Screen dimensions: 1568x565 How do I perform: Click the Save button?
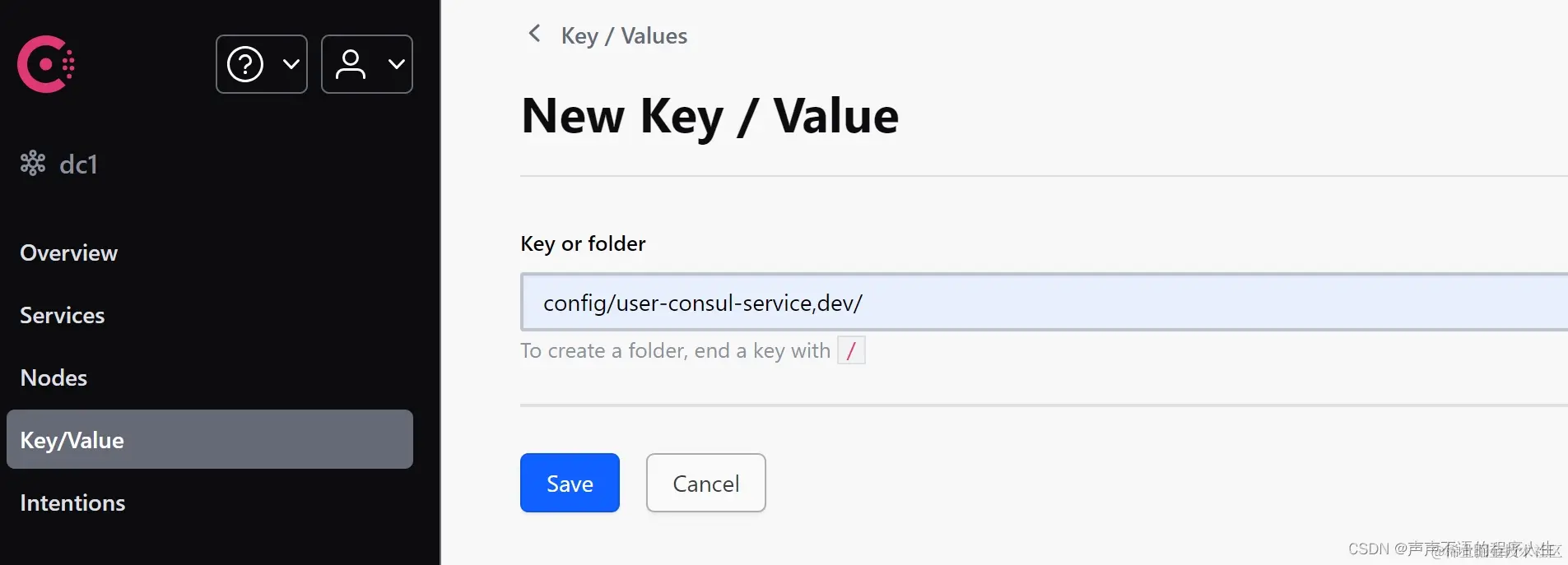(x=569, y=483)
